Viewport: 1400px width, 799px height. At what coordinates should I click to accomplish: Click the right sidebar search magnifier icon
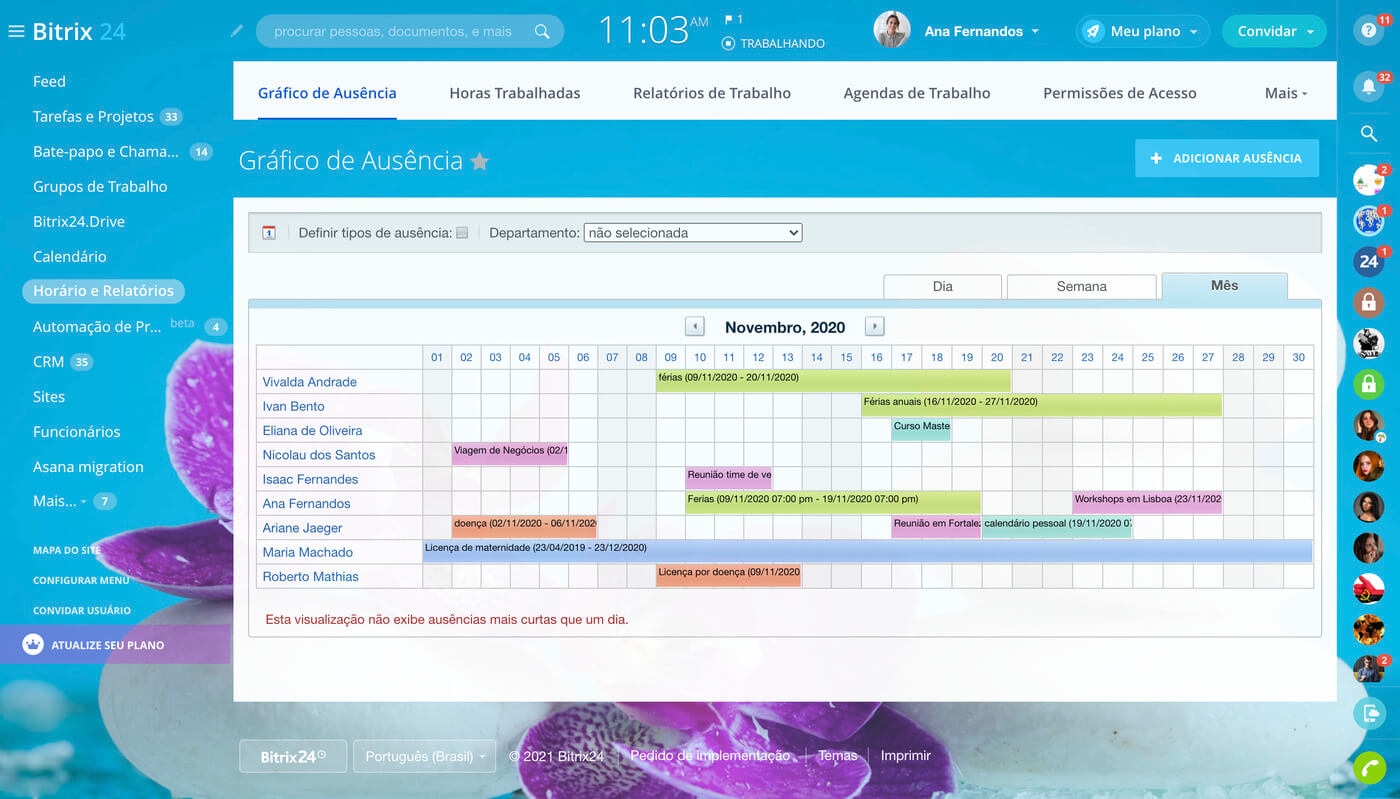pyautogui.click(x=1368, y=134)
